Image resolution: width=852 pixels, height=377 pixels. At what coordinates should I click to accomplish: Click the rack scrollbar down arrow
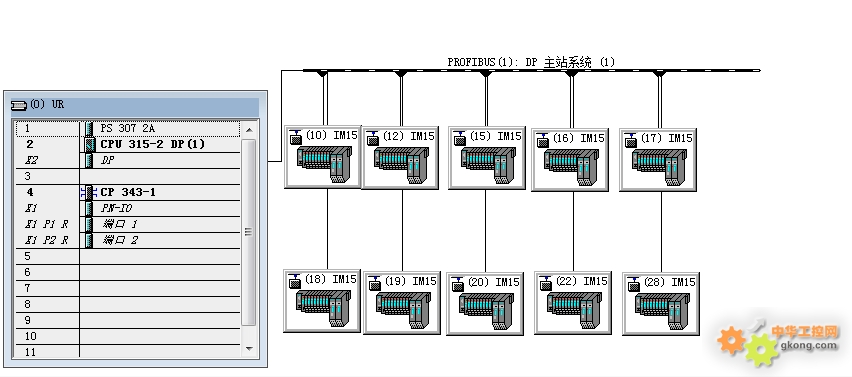[x=249, y=348]
